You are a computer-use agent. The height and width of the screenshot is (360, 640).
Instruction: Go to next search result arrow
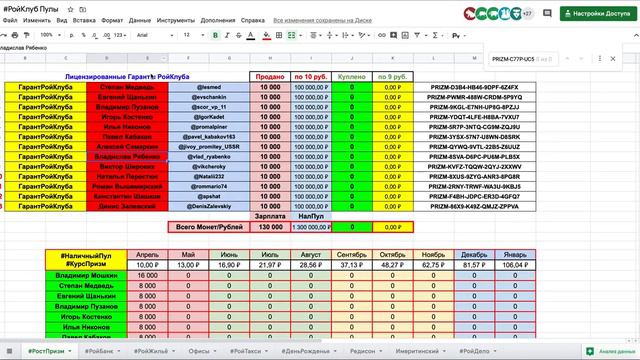[x=581, y=59]
